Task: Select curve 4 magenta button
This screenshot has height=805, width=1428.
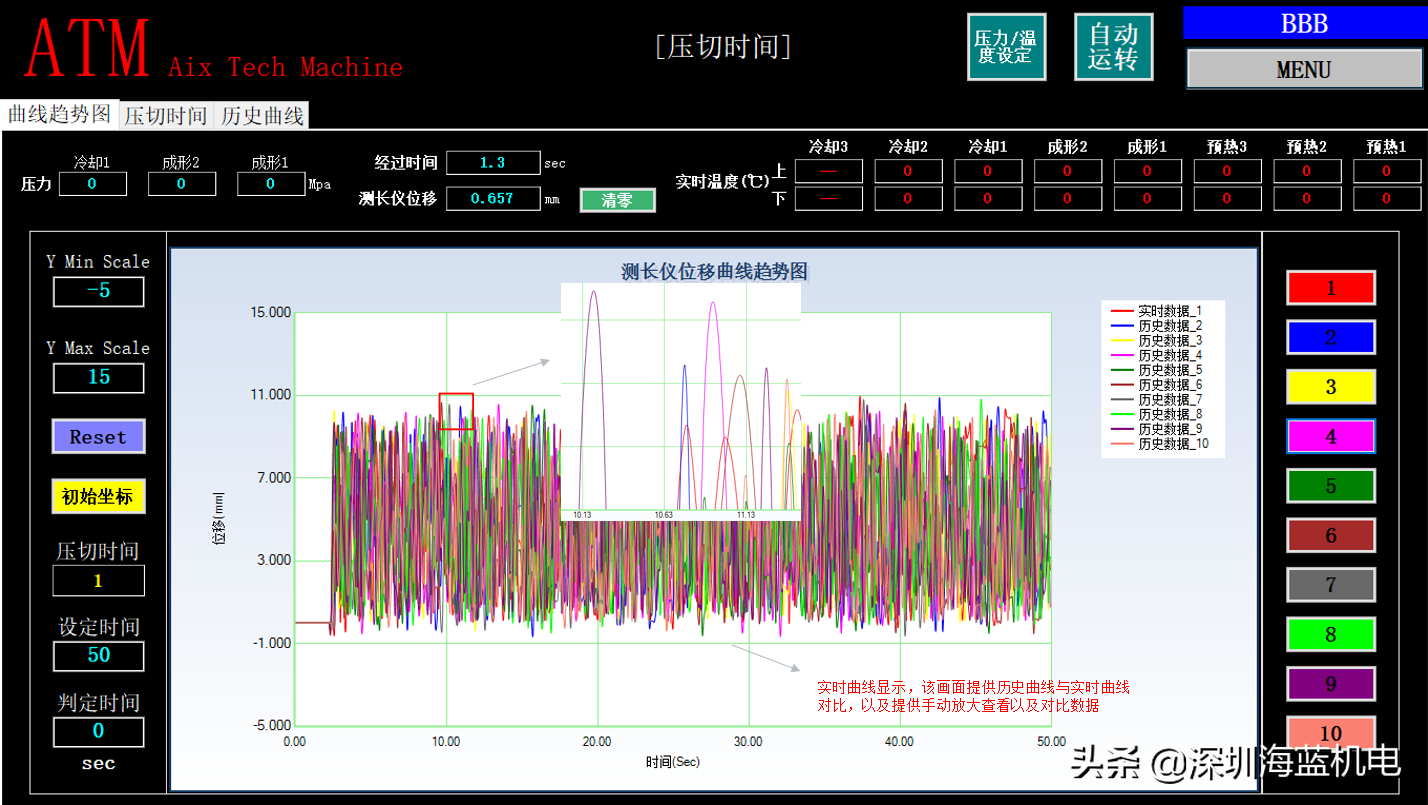Action: (1330, 437)
